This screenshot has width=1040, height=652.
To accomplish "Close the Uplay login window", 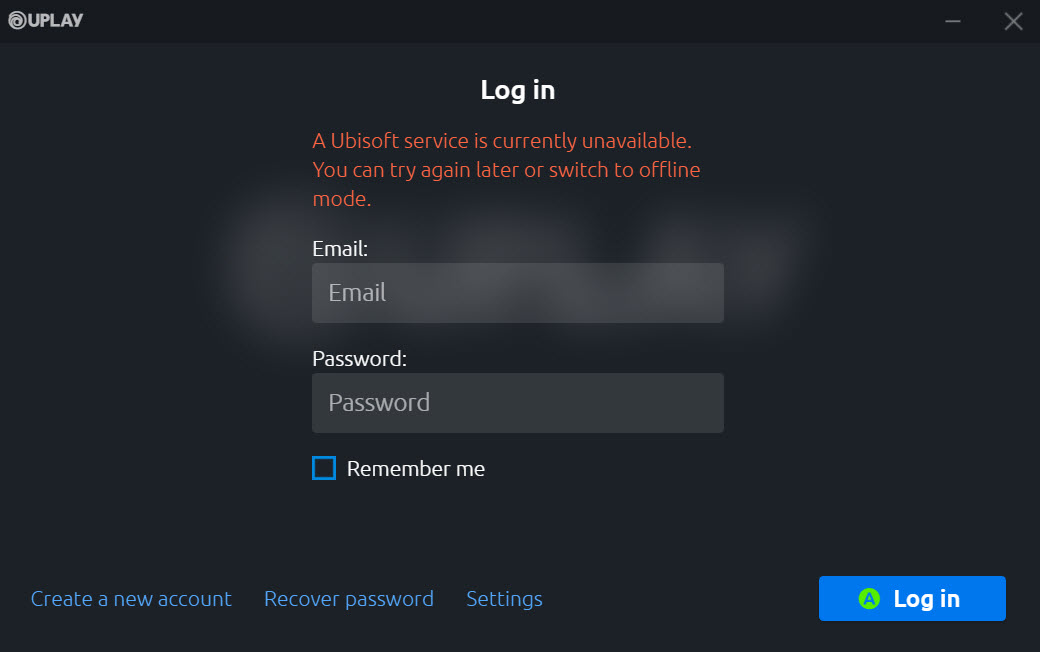I will [1013, 21].
